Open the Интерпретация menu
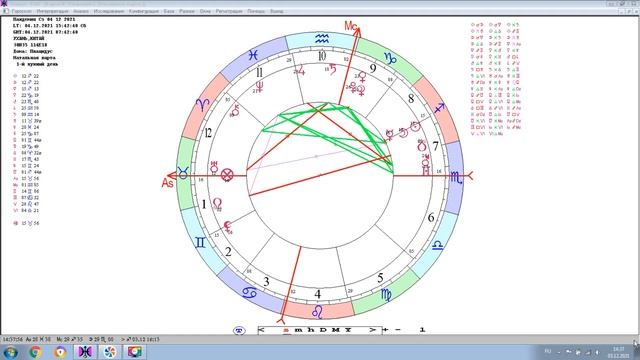 [x=52, y=11]
